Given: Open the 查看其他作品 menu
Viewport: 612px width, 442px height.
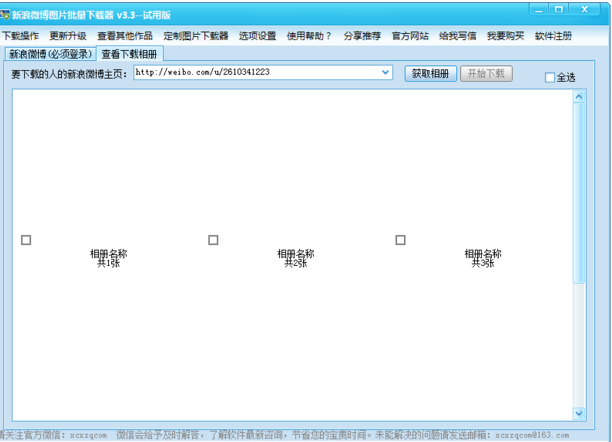Looking at the screenshot, I should [125, 36].
